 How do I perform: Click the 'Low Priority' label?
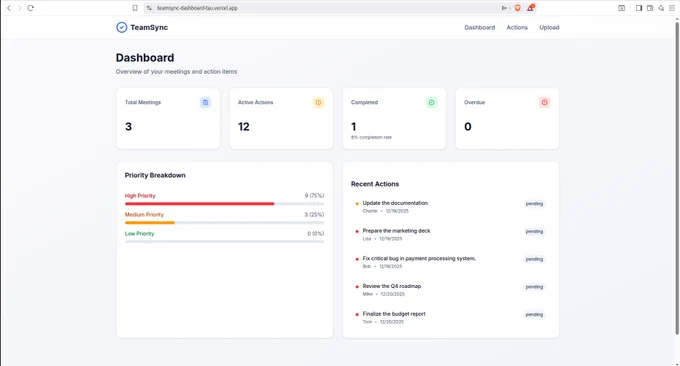(139, 233)
